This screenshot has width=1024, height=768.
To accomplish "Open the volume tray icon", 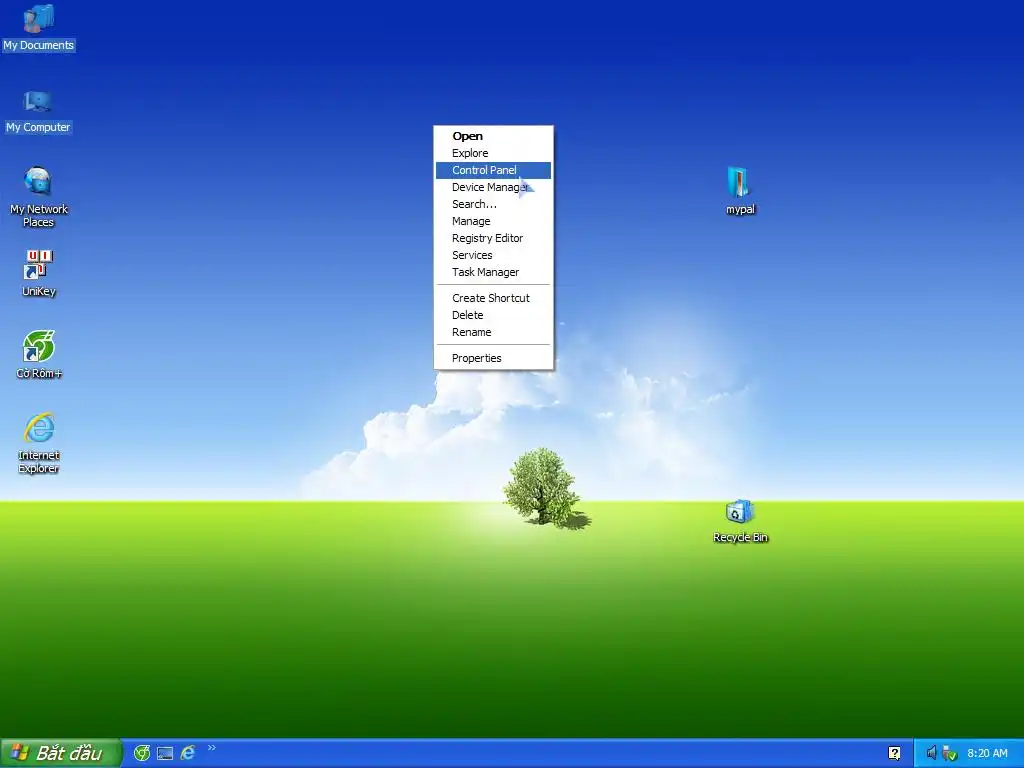I will point(931,753).
